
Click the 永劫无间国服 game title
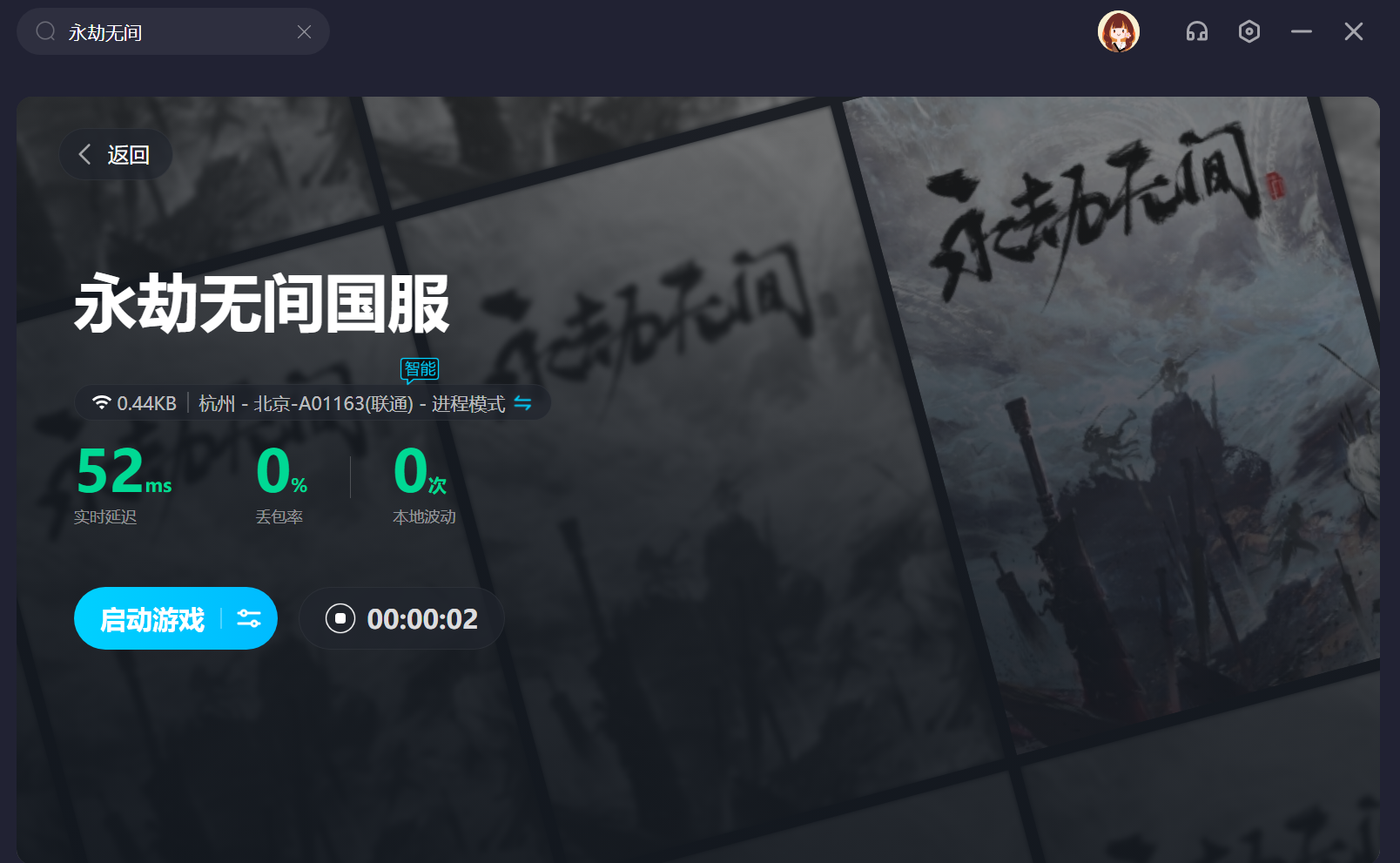(x=262, y=304)
